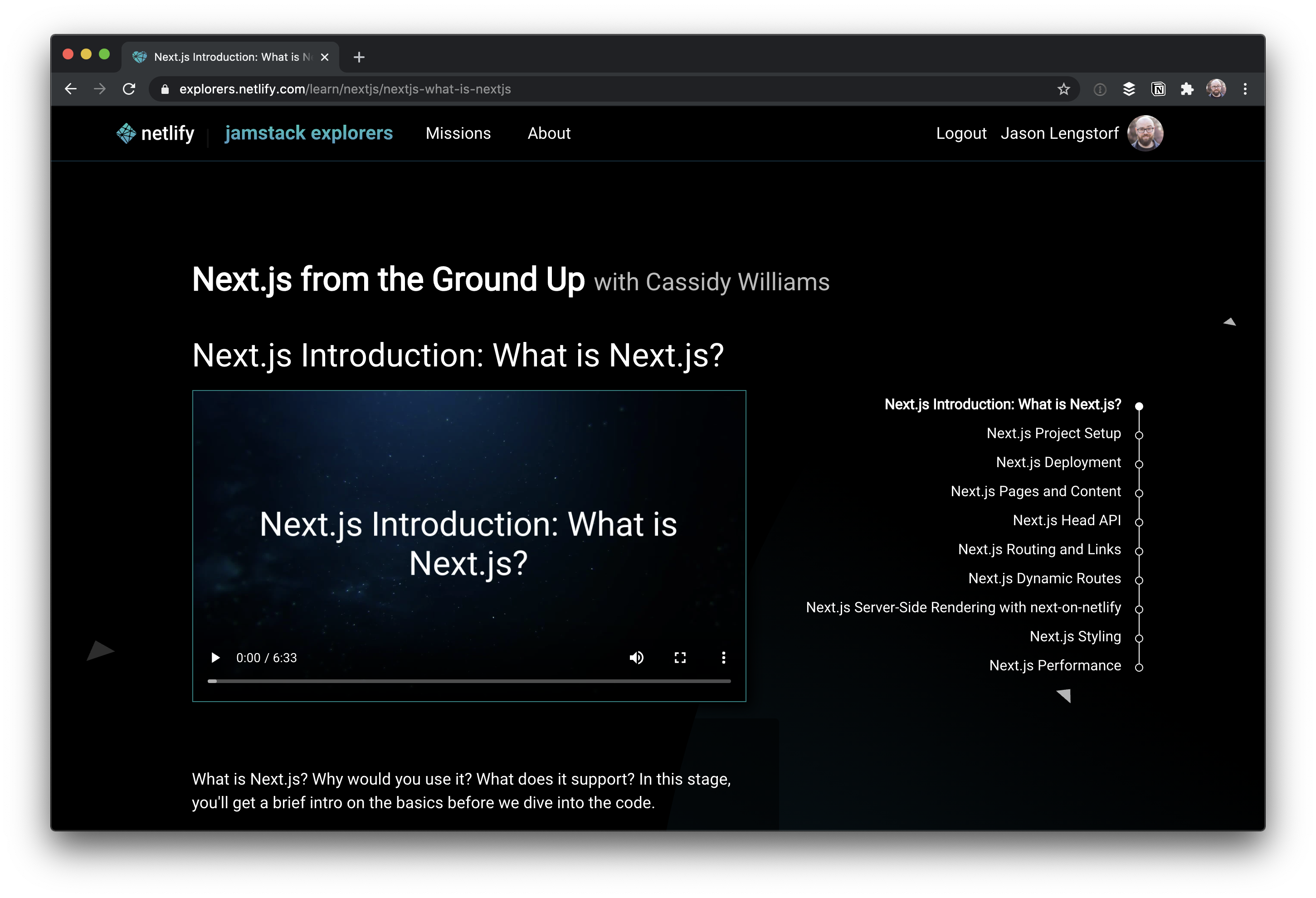This screenshot has width=1316, height=898.
Task: Mute the video audio
Action: (x=637, y=657)
